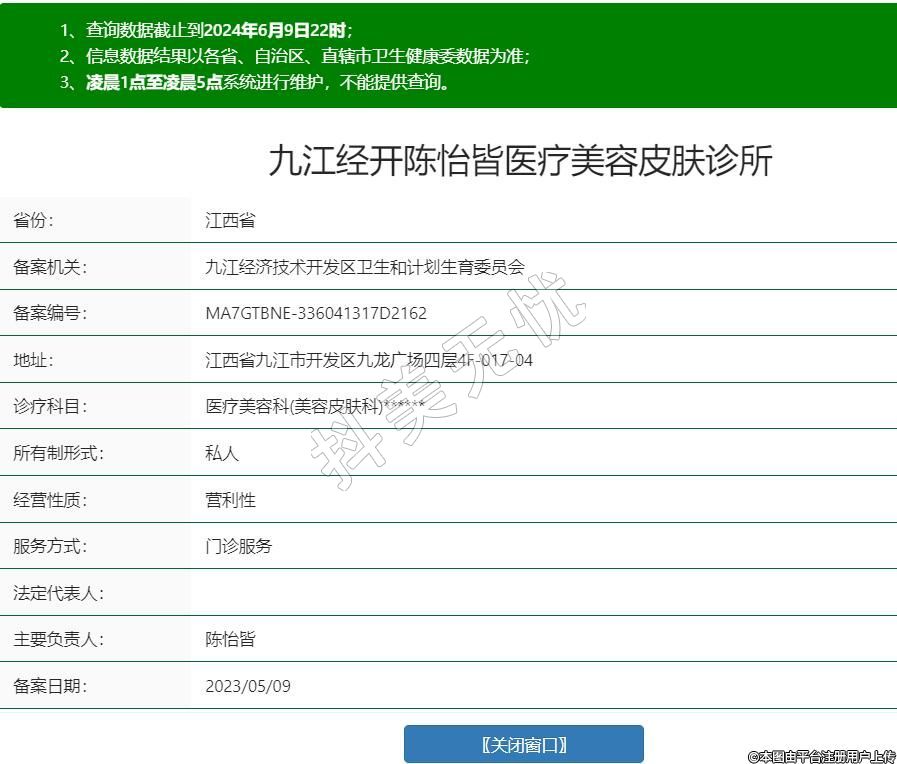Click the 关闭窗口 button

[x=523, y=745]
